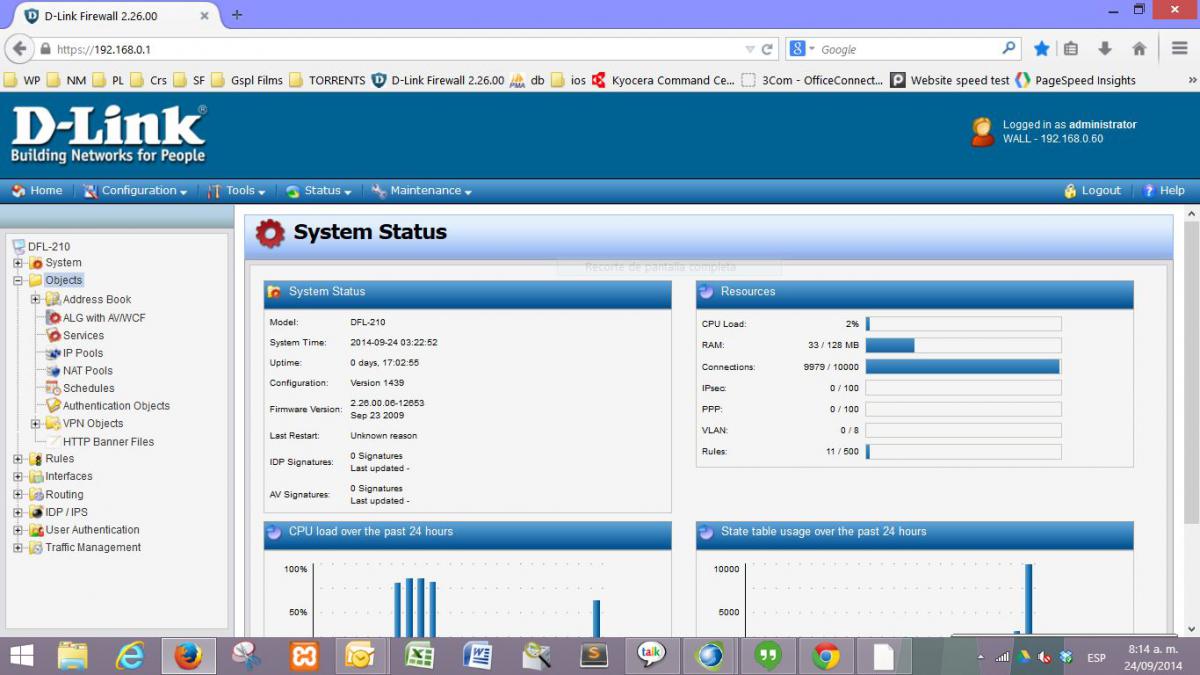
Task: Select Authentication Objects in tree
Action: 116,406
